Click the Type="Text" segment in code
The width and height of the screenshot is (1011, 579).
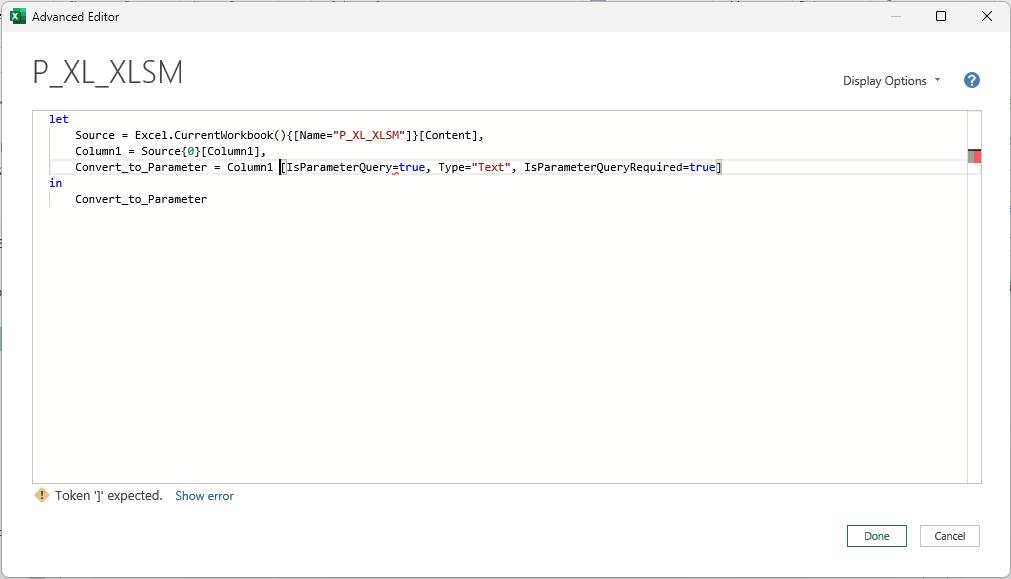point(474,168)
